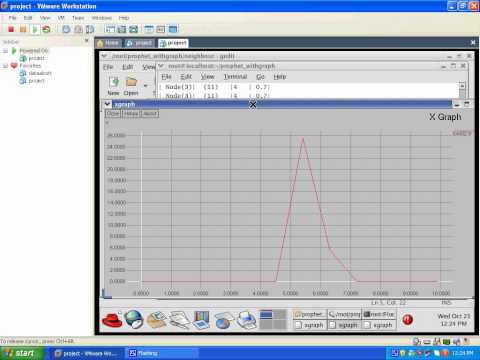Launch the web browser globe icon
The width and height of the screenshot is (480, 360).
[x=134, y=319]
